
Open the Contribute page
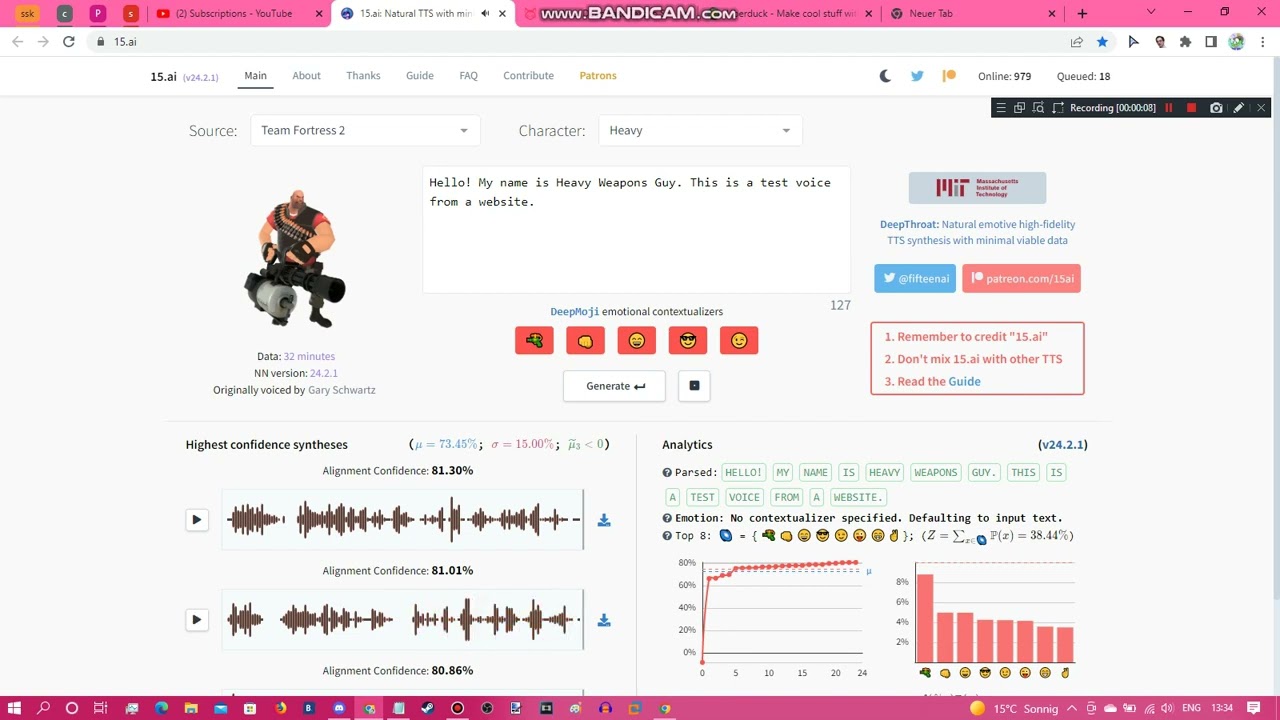[528, 76]
